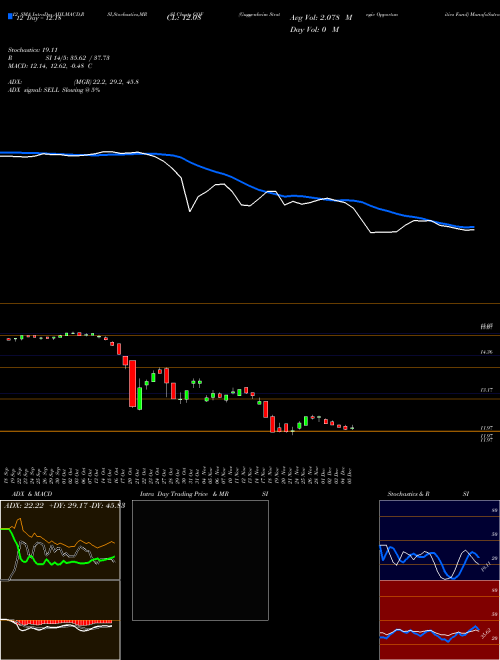Click the last candlestick on the price chart

(x=352, y=428)
